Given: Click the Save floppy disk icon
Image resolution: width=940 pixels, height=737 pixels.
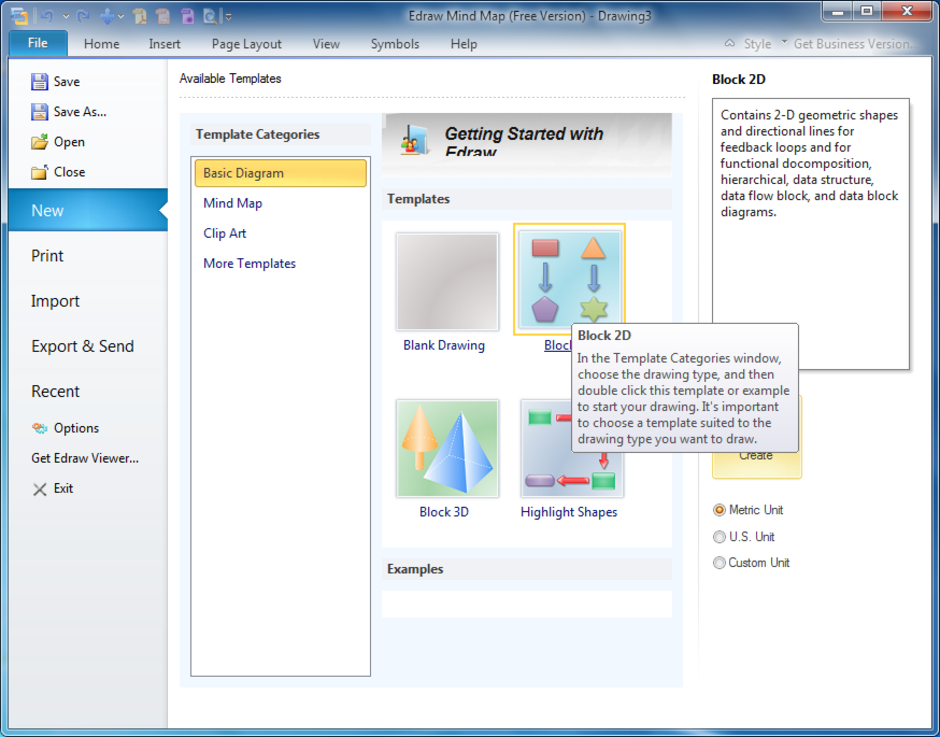Looking at the screenshot, I should [x=40, y=82].
